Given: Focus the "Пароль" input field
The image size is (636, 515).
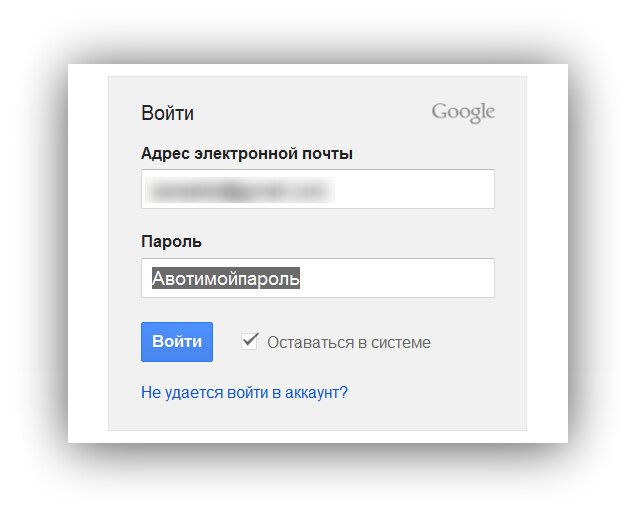Looking at the screenshot, I should tap(318, 278).
